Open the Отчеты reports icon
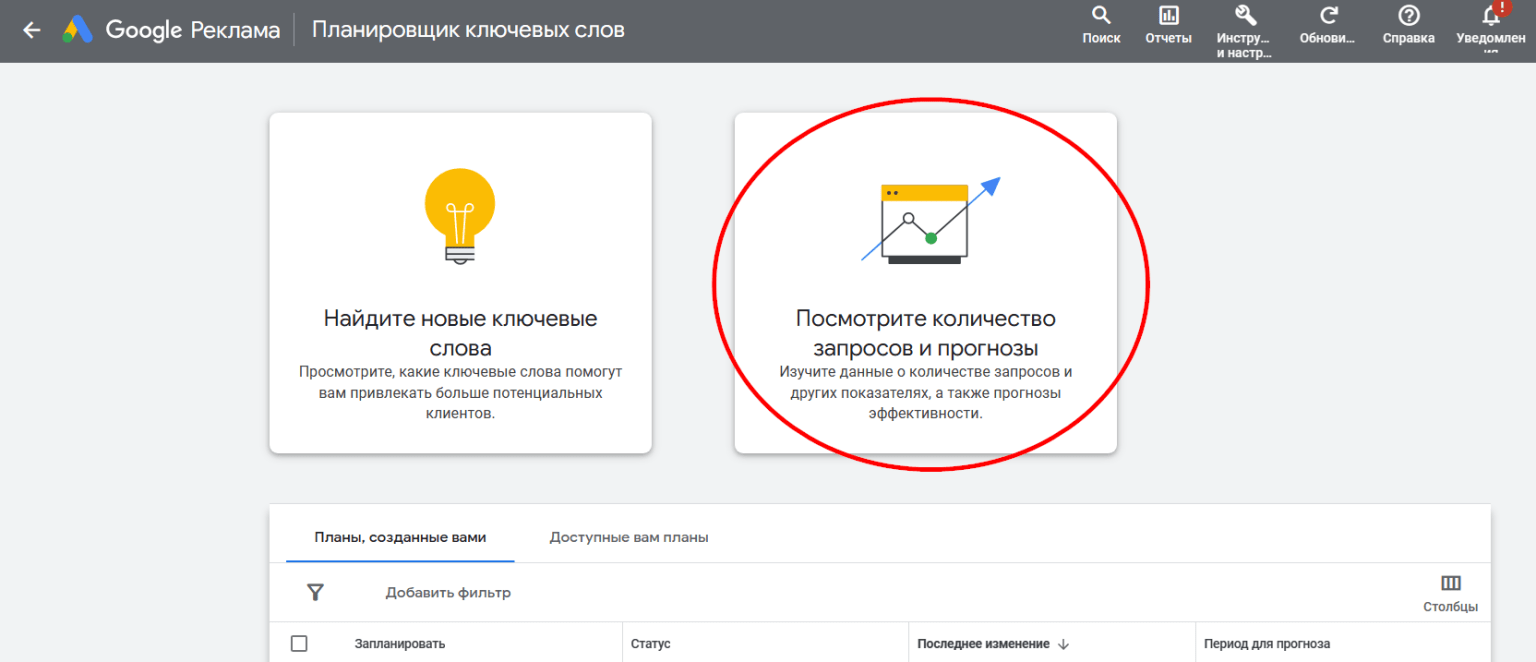The width and height of the screenshot is (1536, 662). click(1167, 18)
